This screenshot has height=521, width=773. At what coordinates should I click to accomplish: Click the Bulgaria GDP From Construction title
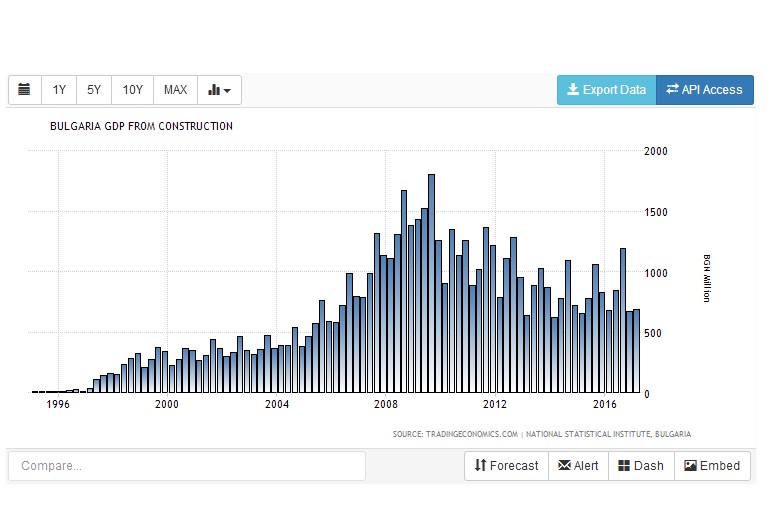pyautogui.click(x=141, y=126)
